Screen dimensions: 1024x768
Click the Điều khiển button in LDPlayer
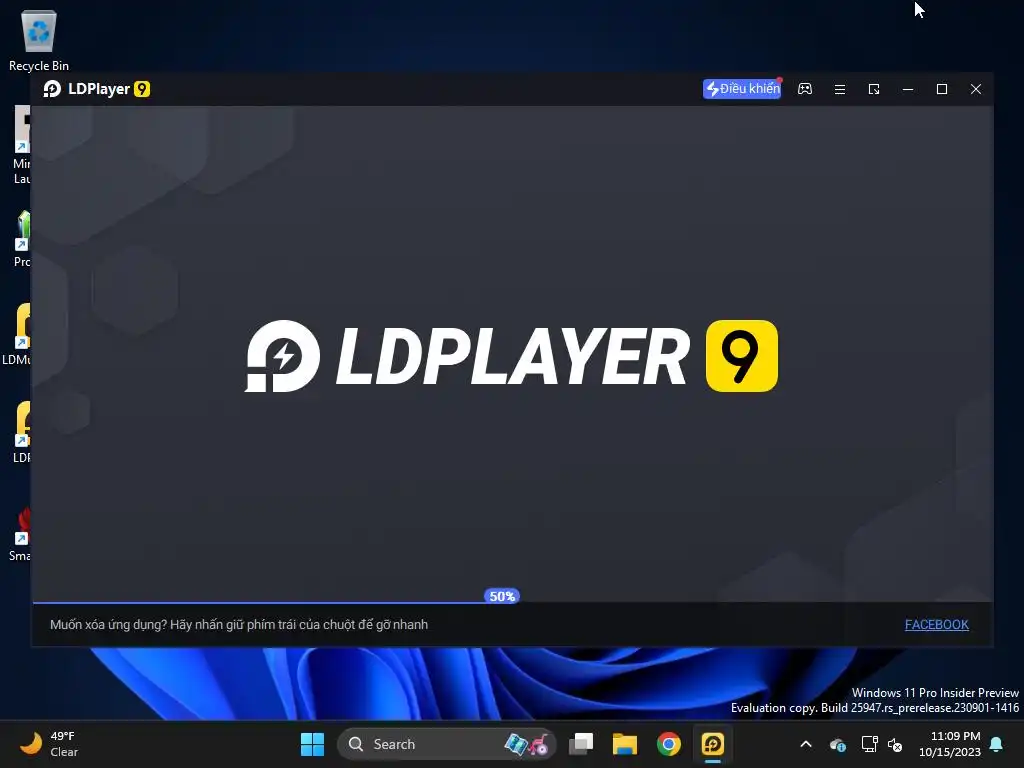click(742, 89)
